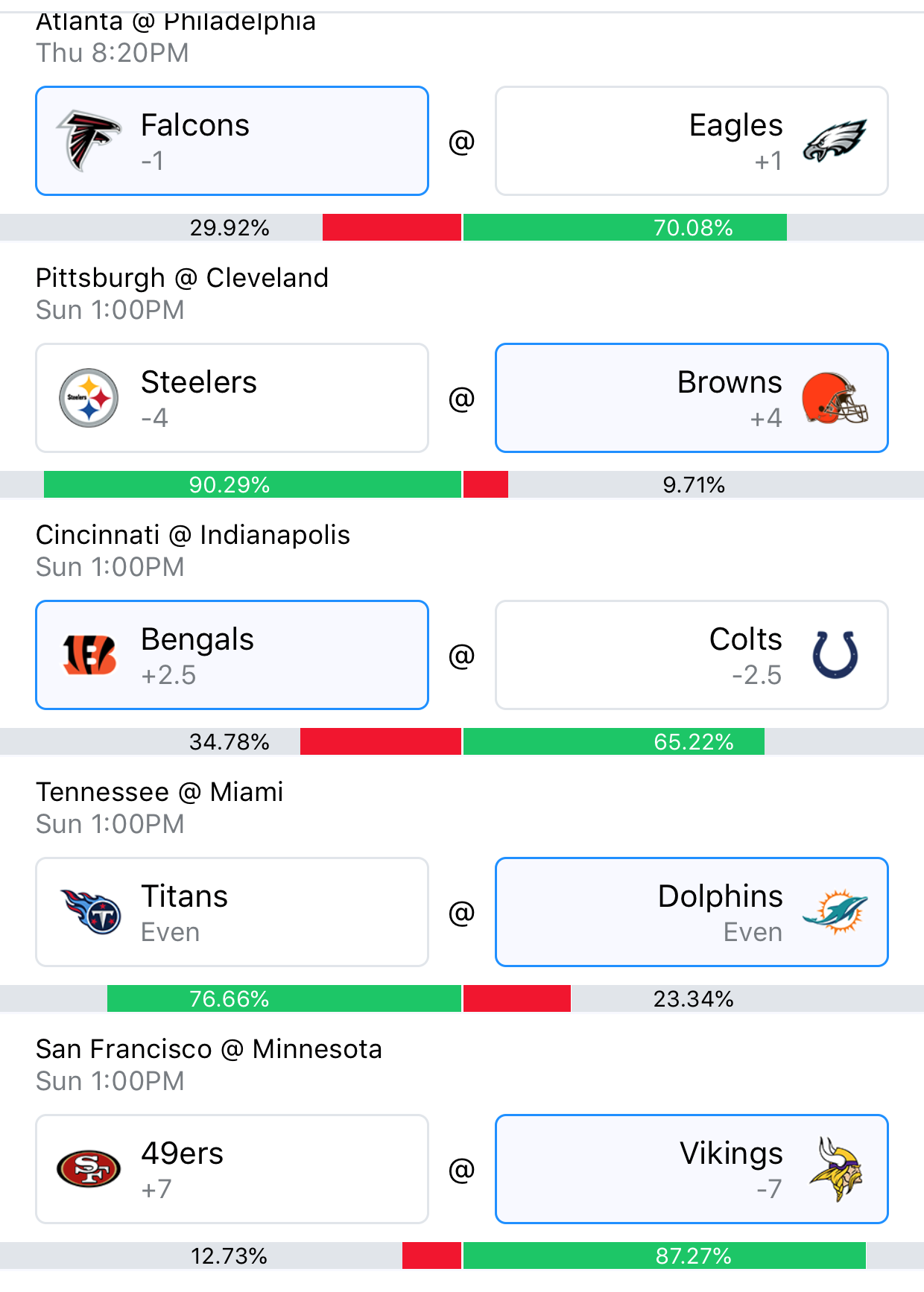Screen dimensions: 924x1292
Task: Tap the 49ers team logo
Action: tap(89, 1169)
